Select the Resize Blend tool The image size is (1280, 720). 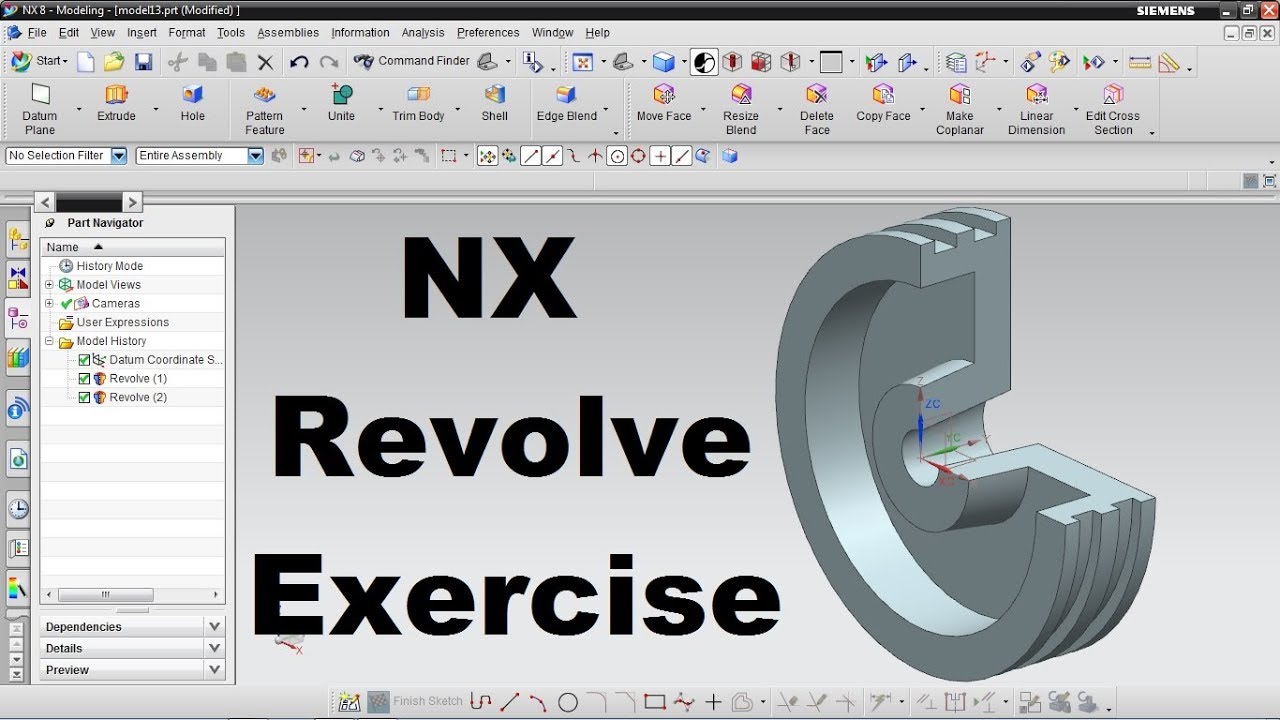tap(741, 109)
